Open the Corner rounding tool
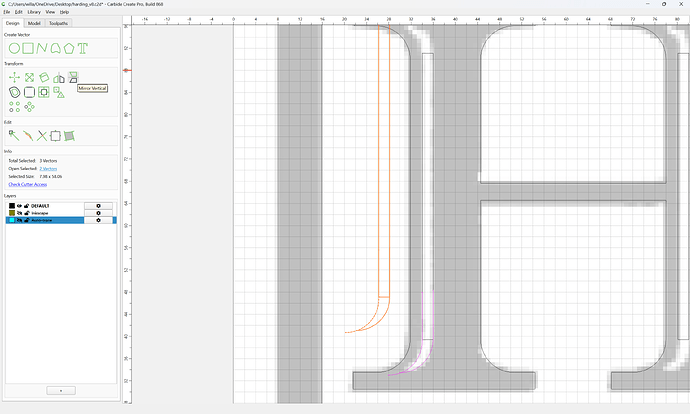 click(29, 92)
